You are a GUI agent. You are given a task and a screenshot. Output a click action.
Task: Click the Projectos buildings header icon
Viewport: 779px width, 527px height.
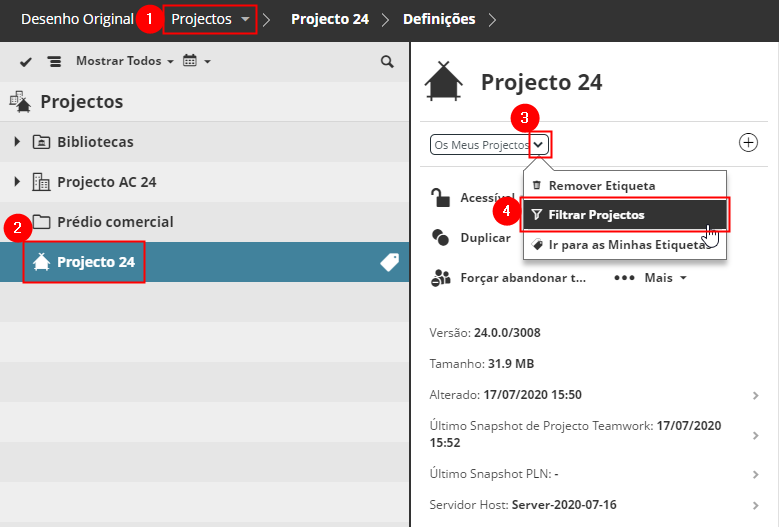click(x=20, y=101)
